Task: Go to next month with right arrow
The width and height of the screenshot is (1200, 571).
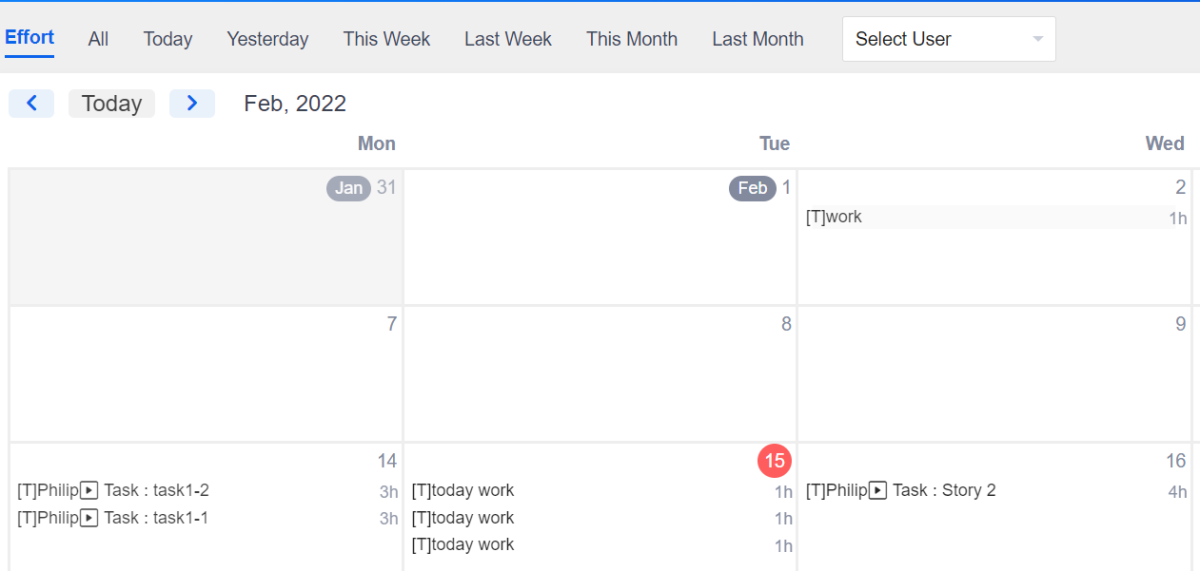Action: (x=192, y=103)
